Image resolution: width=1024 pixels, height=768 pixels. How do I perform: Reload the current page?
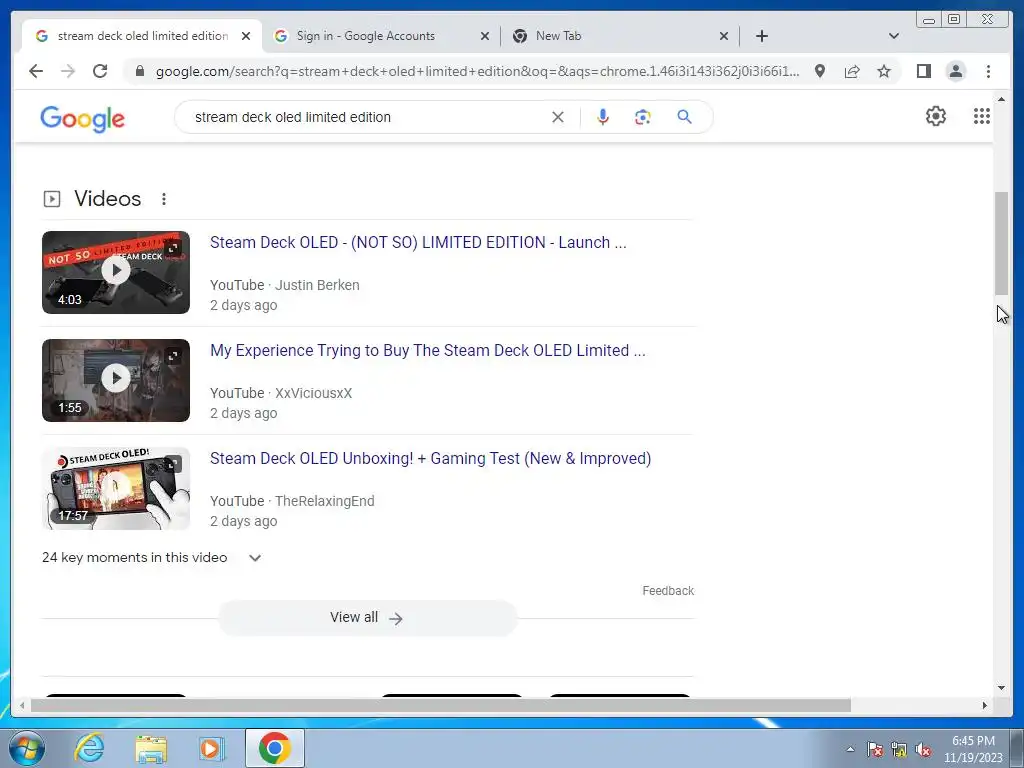click(x=100, y=71)
